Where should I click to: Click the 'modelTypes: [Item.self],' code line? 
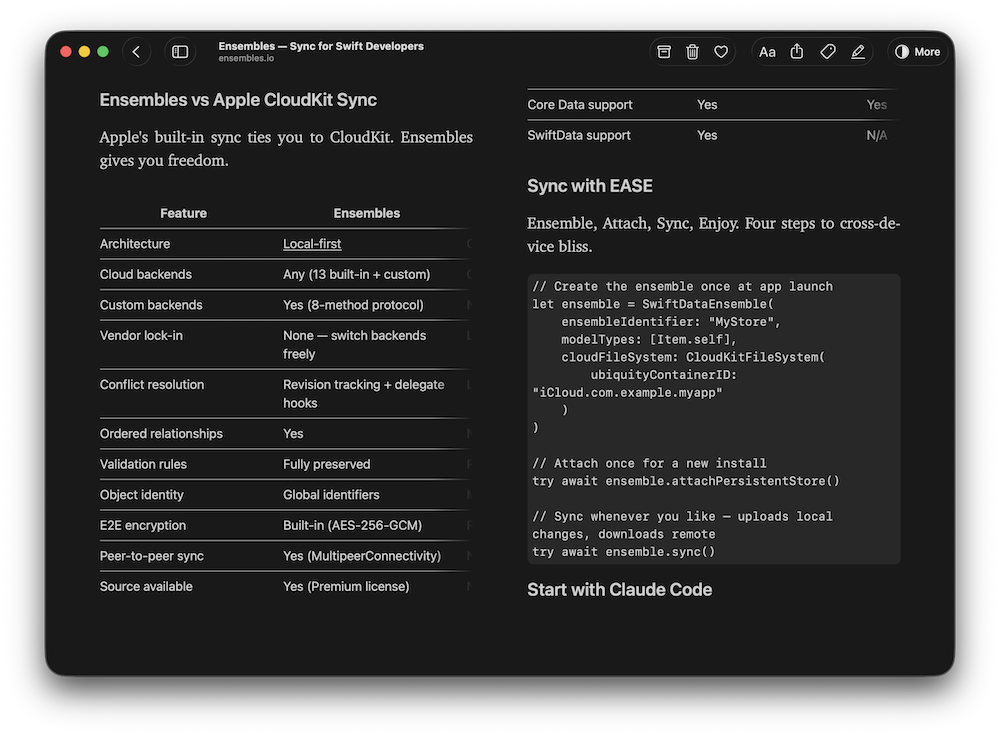(x=649, y=339)
